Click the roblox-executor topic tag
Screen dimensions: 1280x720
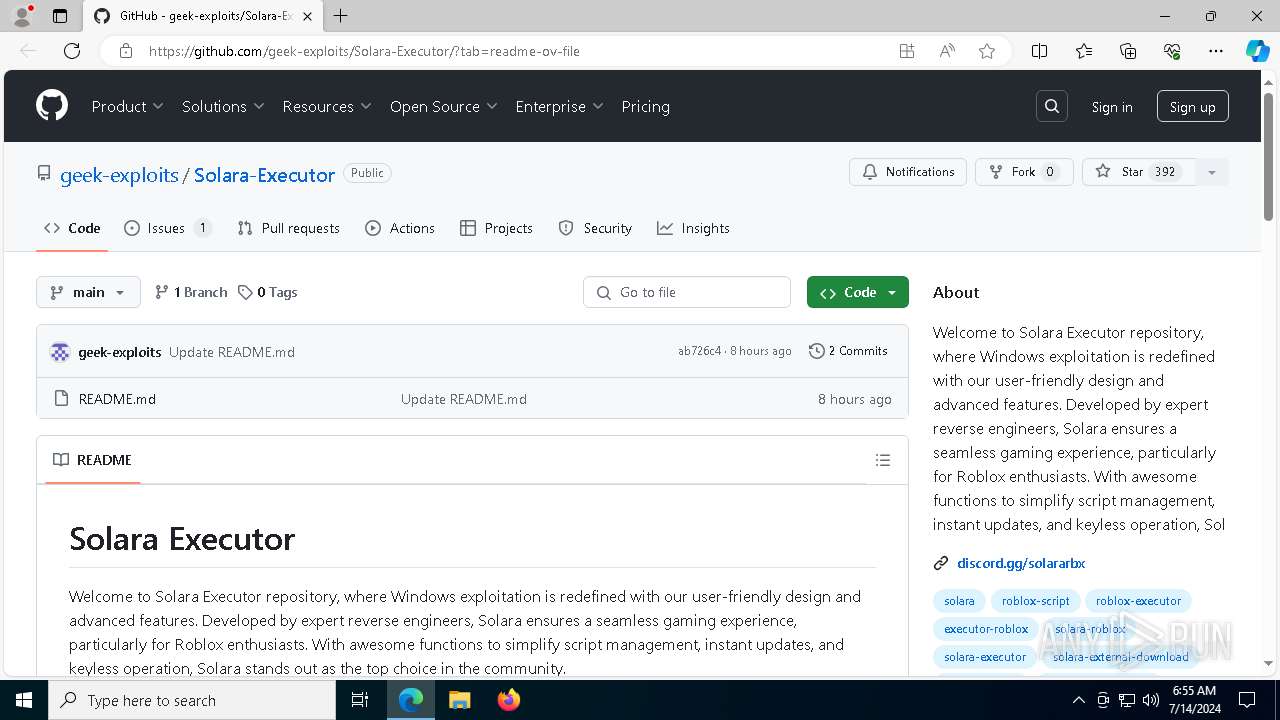pyautogui.click(x=1138, y=601)
